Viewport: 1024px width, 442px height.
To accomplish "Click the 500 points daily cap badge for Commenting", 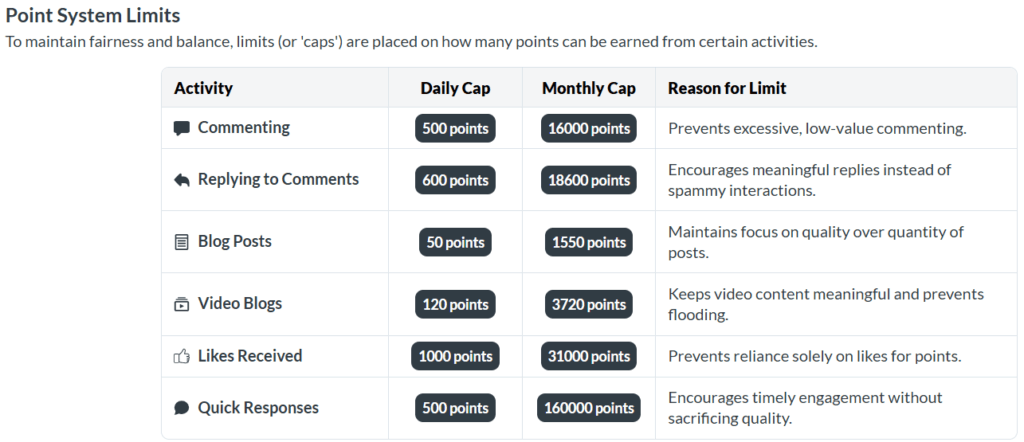I will (x=455, y=128).
